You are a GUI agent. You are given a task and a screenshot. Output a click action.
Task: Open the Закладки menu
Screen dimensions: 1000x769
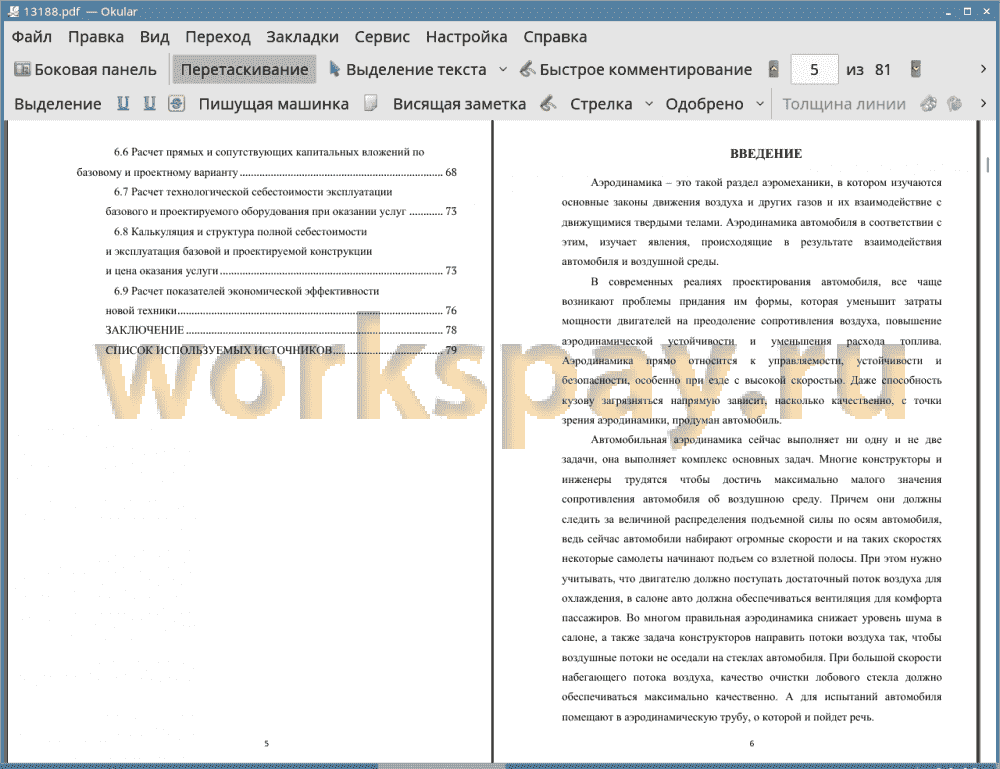tap(302, 37)
